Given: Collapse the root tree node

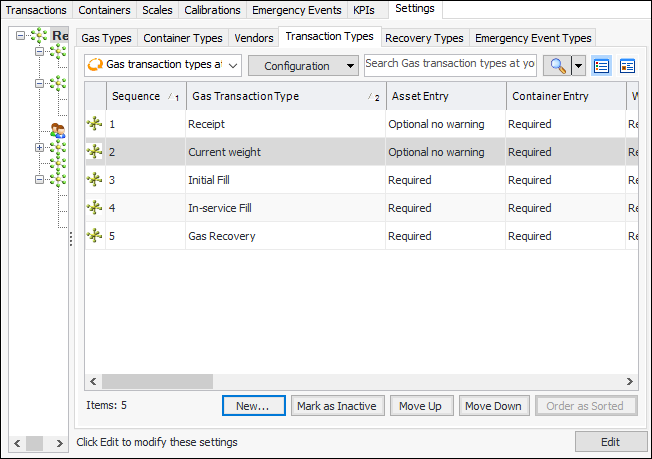Looking at the screenshot, I should tap(22, 35).
